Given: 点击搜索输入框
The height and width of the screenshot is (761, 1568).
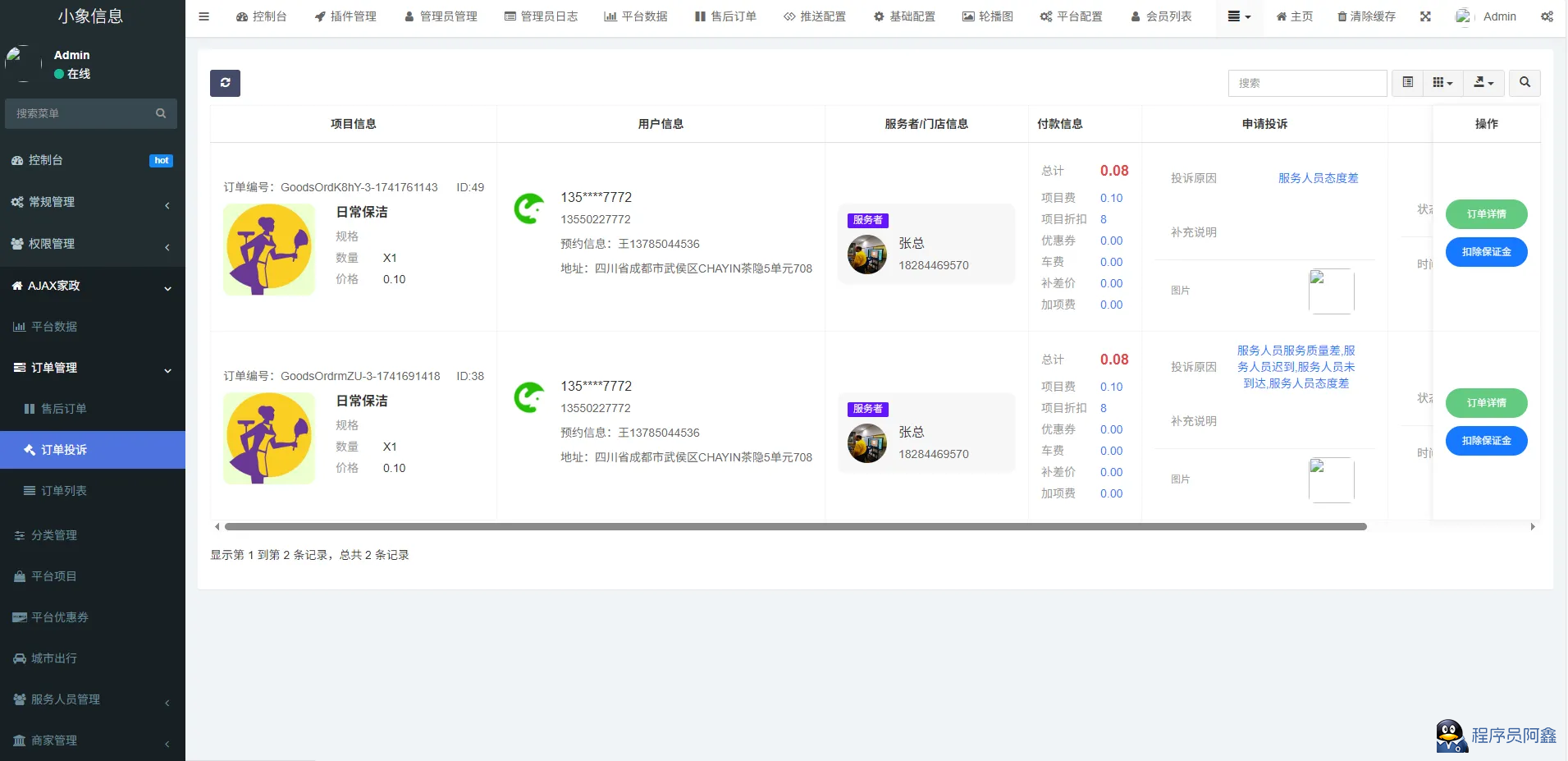Looking at the screenshot, I should point(1306,83).
